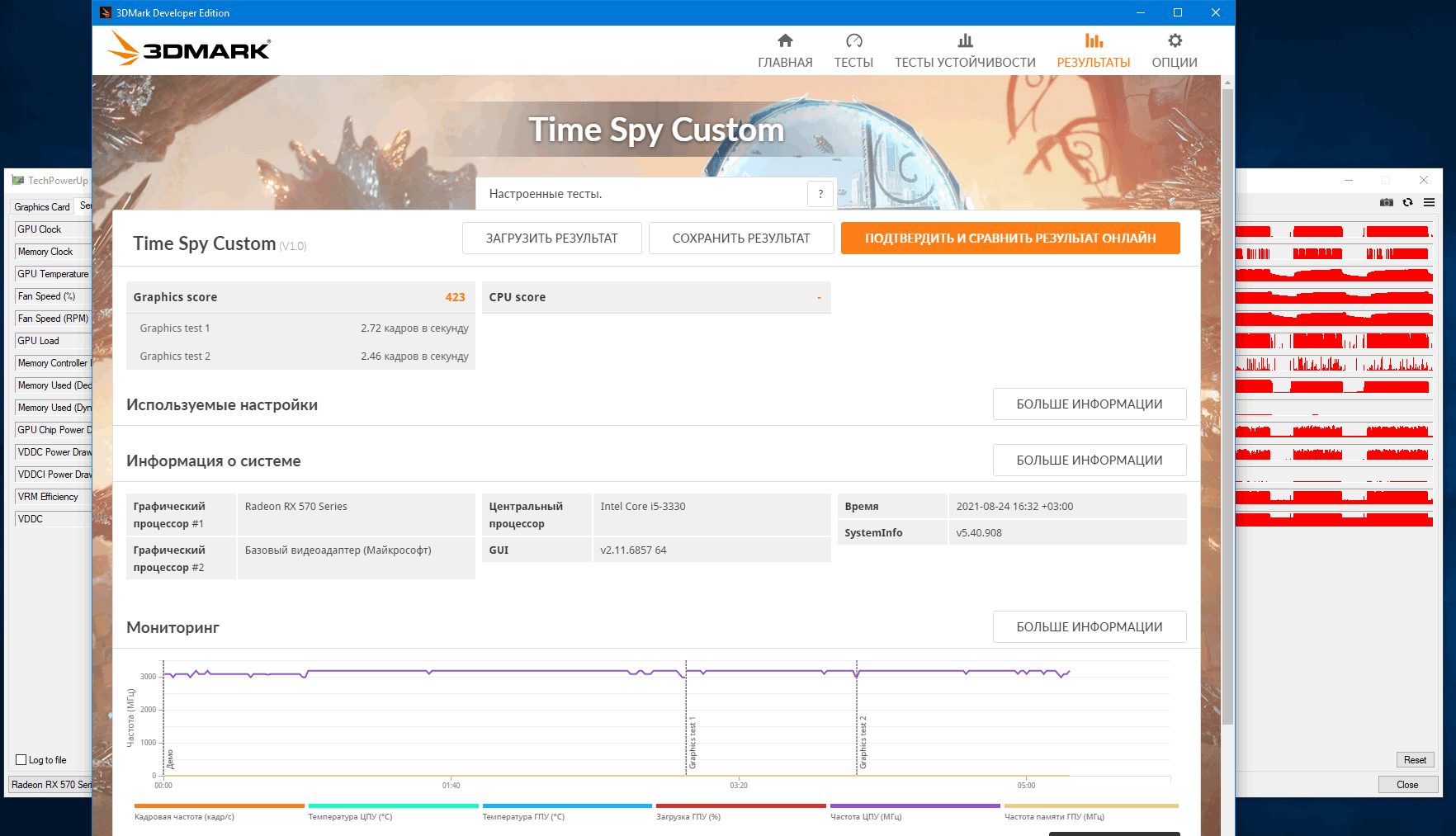Click Memory Clock sensor in GPU-Z
1456x836 pixels.
coord(53,252)
